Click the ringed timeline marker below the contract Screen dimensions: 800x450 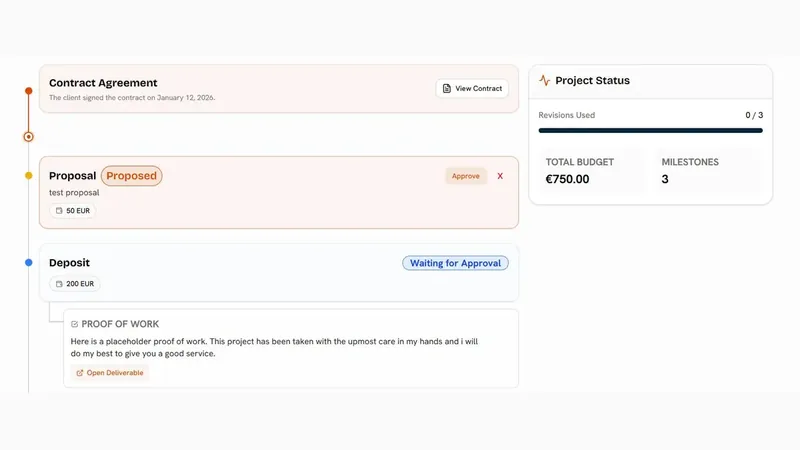pos(29,137)
